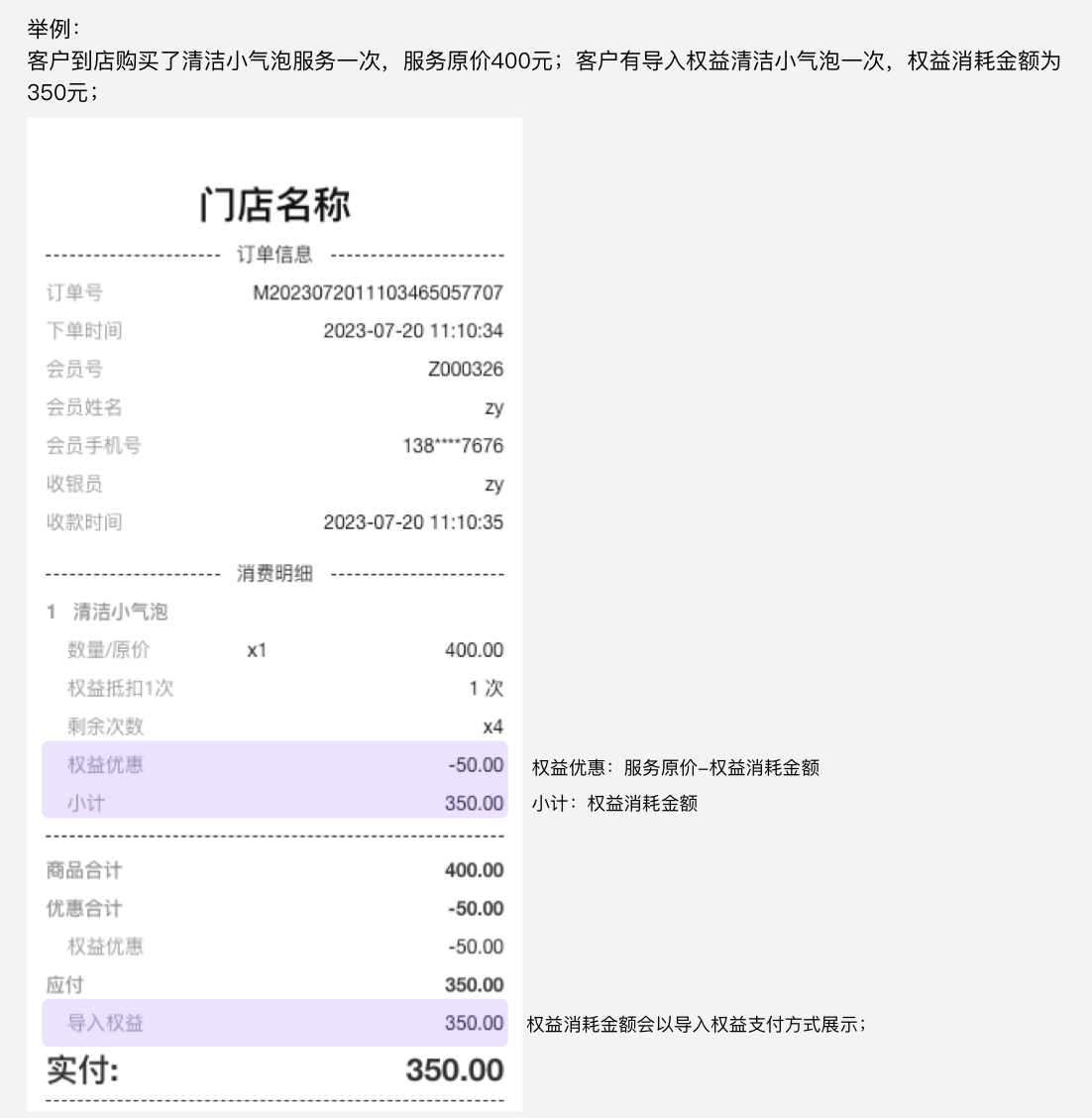Click the note '权益消耗金额会以导入权益支付方式展示'
Screen dimensions: 1092x1118
[696, 1025]
